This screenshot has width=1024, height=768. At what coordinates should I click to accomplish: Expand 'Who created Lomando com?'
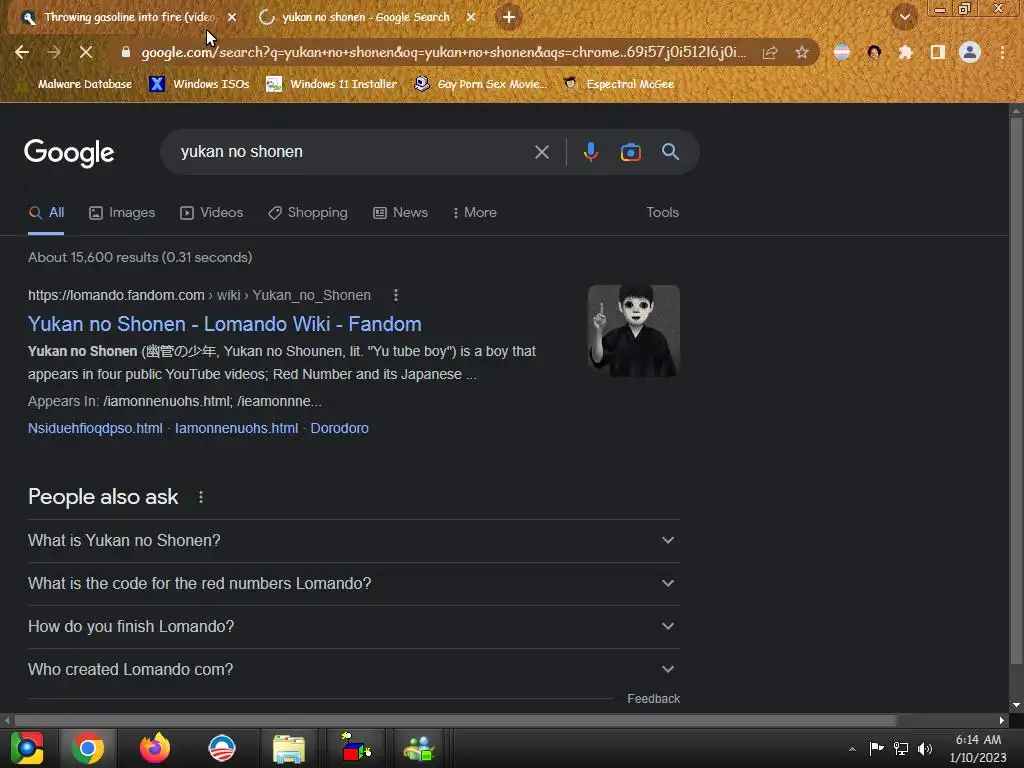click(x=354, y=669)
